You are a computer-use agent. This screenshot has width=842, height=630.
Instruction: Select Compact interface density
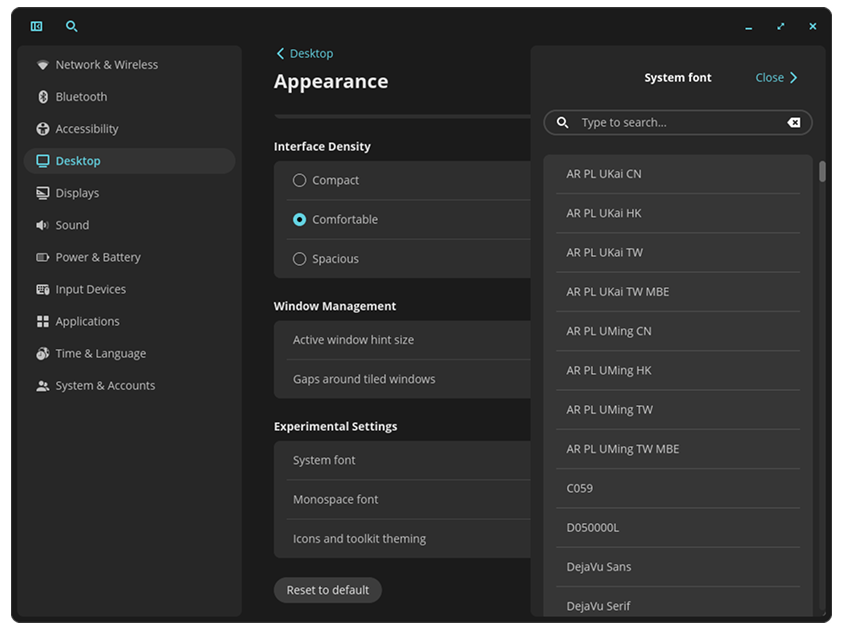[x=300, y=180]
